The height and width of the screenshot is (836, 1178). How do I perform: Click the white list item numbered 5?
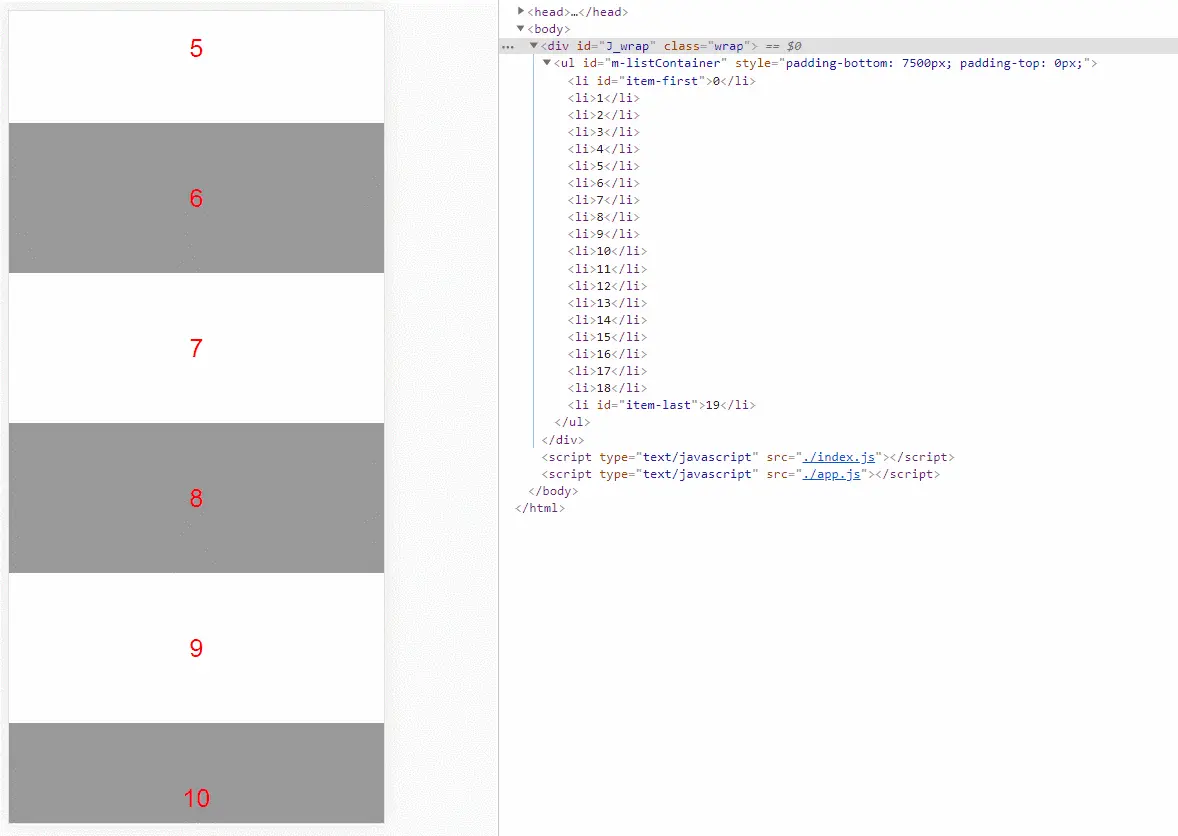(196, 67)
